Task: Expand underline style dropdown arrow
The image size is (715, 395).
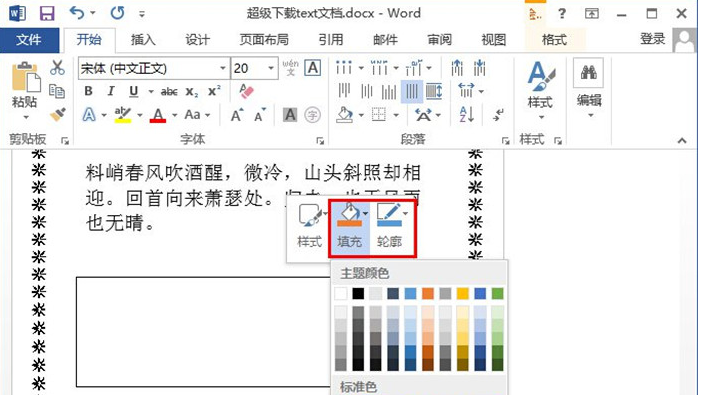Action: (x=150, y=92)
